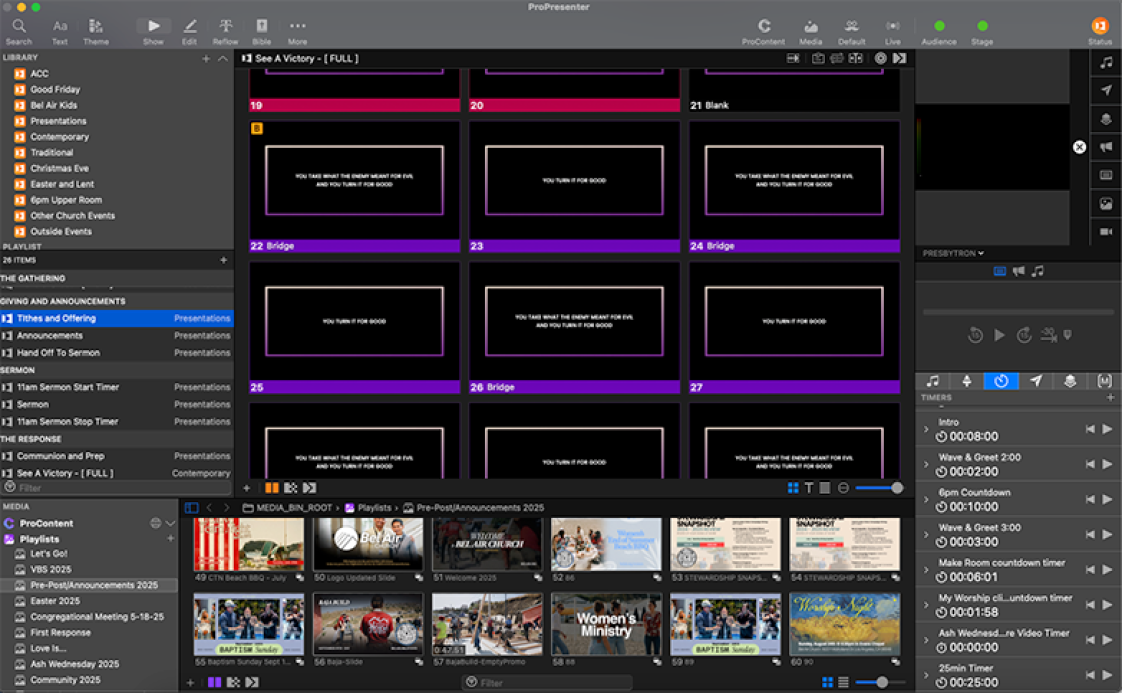Select the Women's Ministry media thumbnail
Image resolution: width=1122 pixels, height=693 pixels.
coord(606,624)
